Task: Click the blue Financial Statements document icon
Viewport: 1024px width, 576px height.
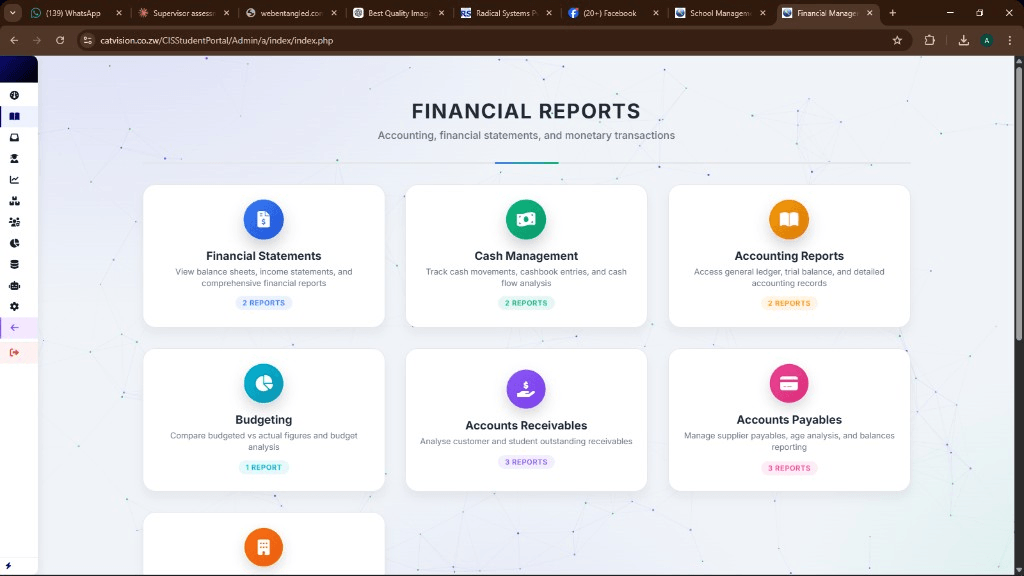Action: (x=264, y=219)
